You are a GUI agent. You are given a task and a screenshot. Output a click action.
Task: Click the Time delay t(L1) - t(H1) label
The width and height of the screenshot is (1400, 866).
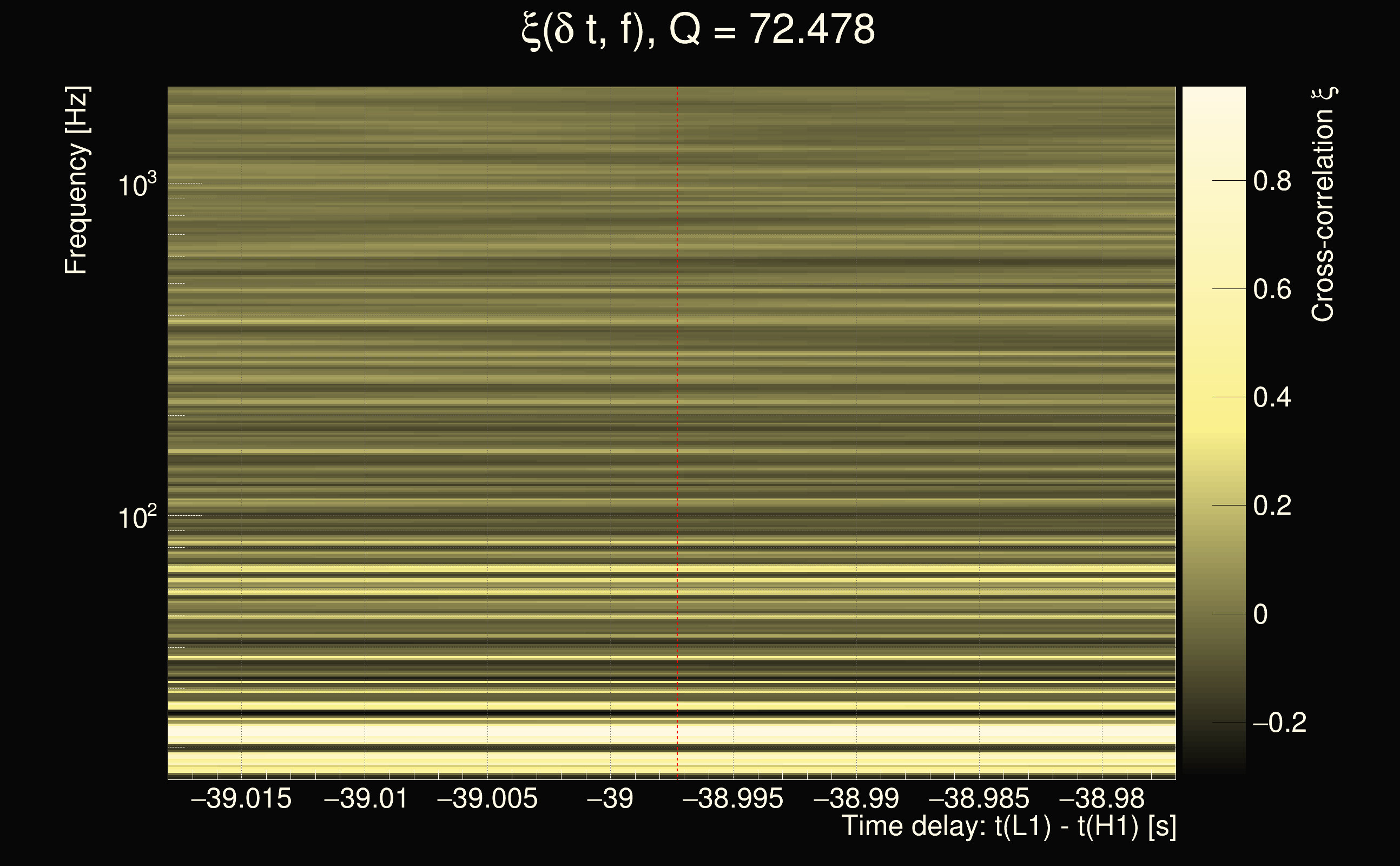click(1008, 826)
